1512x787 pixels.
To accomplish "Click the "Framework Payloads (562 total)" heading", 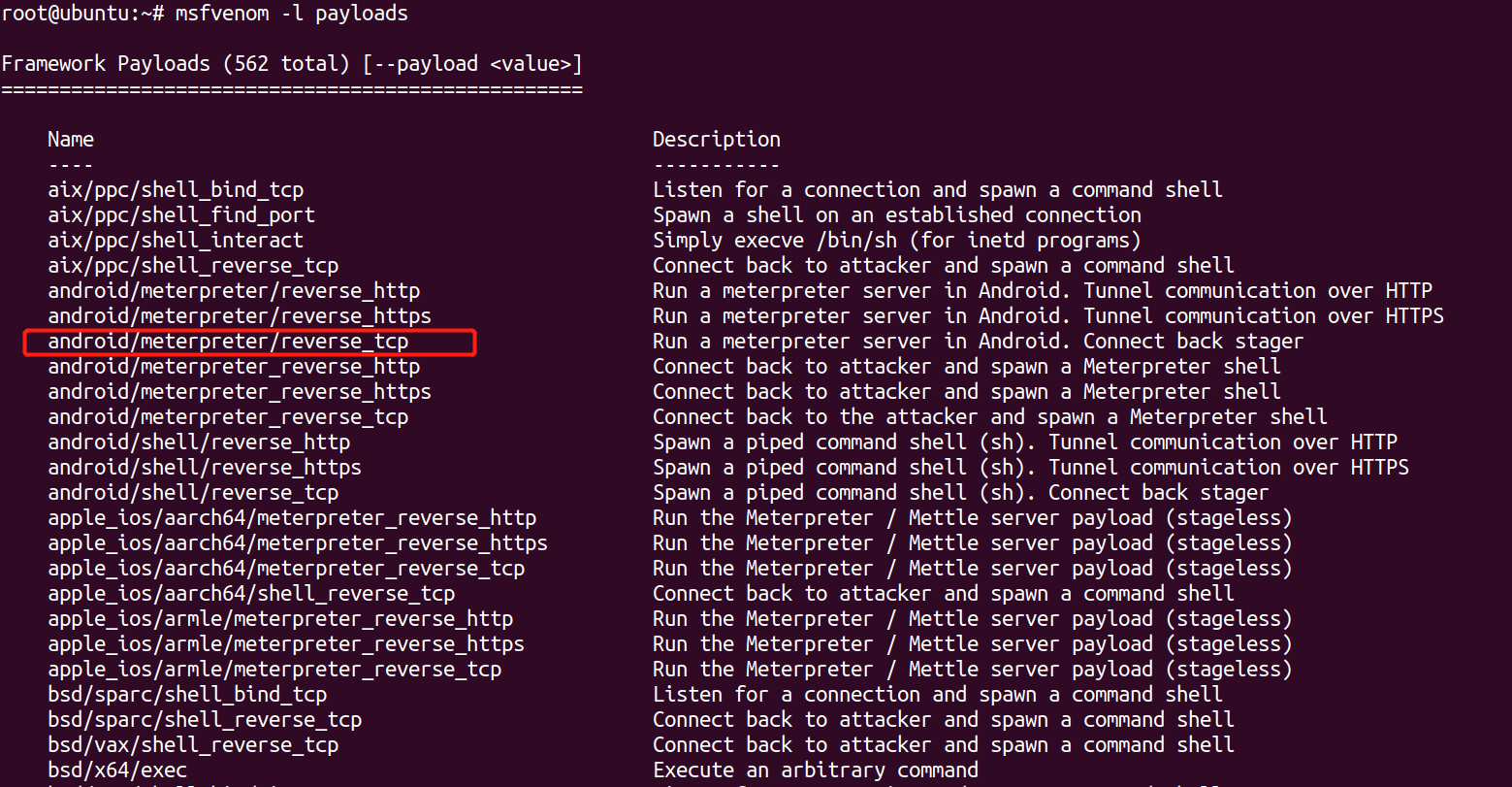I will [x=175, y=64].
